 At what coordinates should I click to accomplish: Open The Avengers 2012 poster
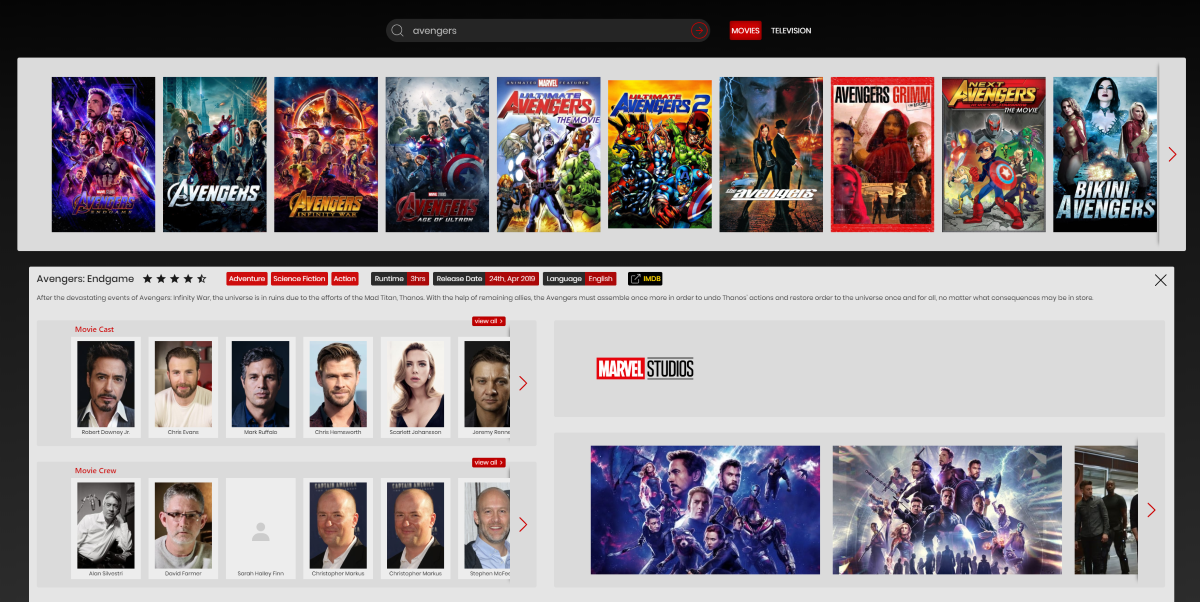pos(215,154)
